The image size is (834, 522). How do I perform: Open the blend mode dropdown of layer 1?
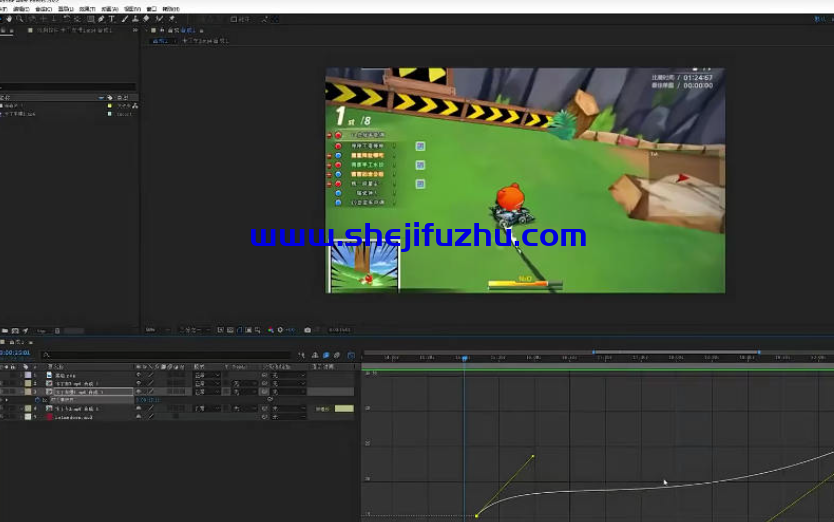[x=207, y=376]
